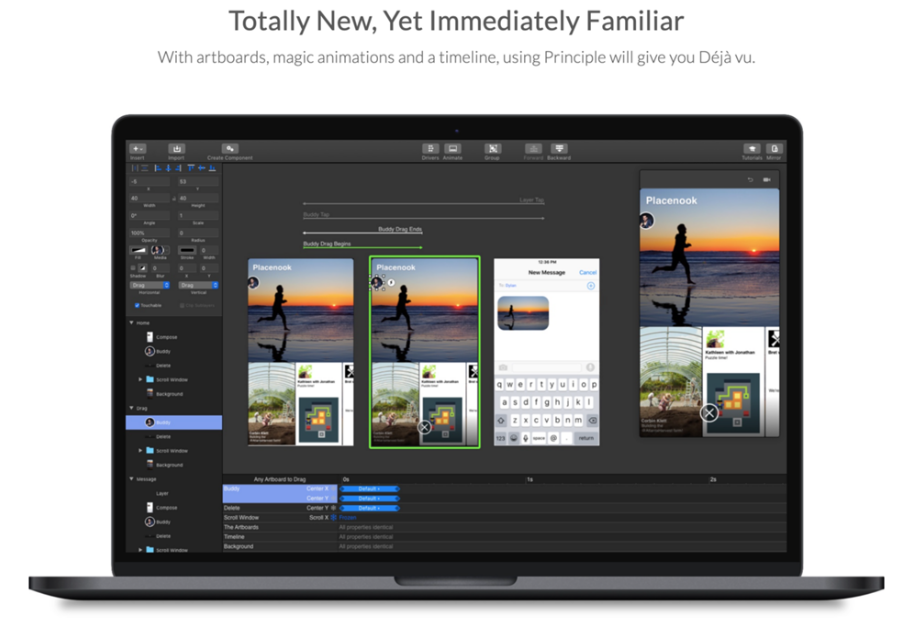The image size is (920, 634).
Task: Open the Horizontal Drag dropdown
Action: [150, 285]
